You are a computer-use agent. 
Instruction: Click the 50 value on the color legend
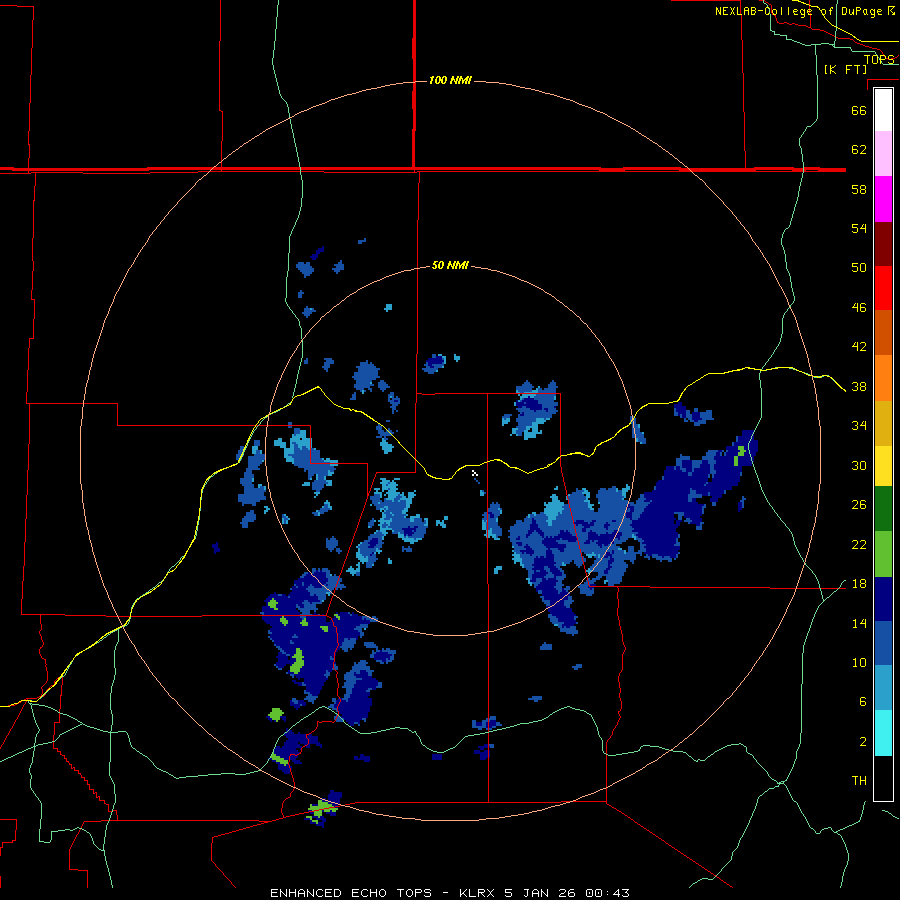(859, 267)
